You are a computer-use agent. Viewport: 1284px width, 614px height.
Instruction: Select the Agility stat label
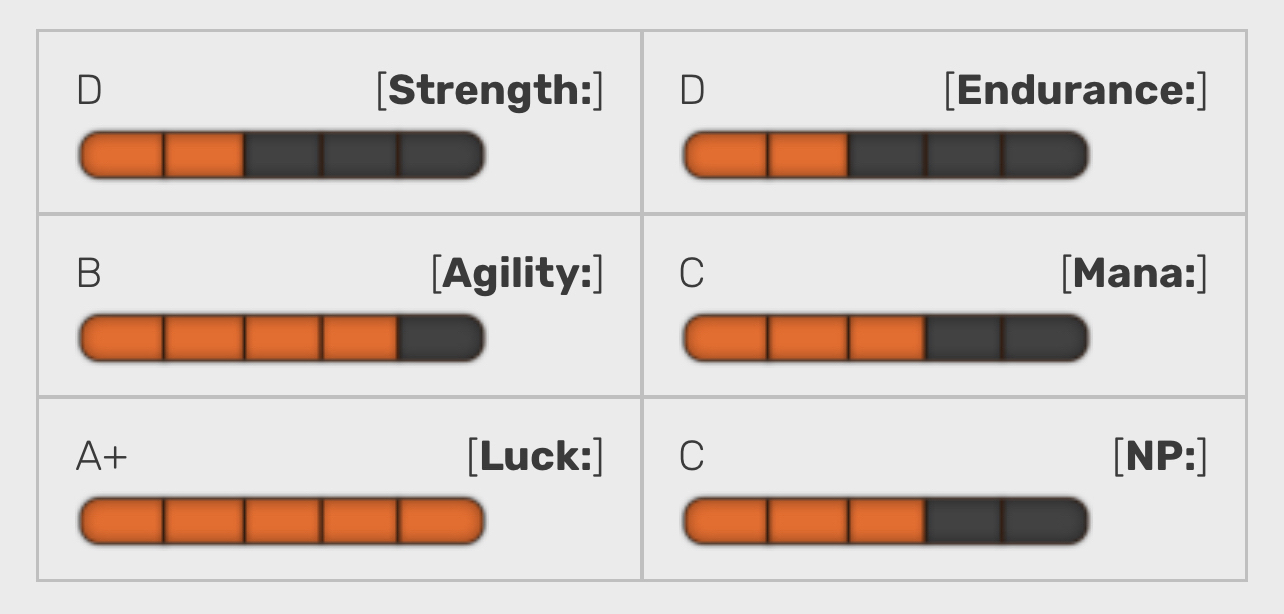pos(517,274)
